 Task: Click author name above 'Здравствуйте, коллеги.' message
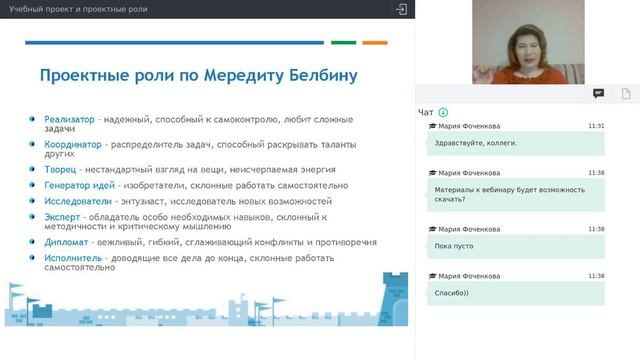tap(469, 126)
